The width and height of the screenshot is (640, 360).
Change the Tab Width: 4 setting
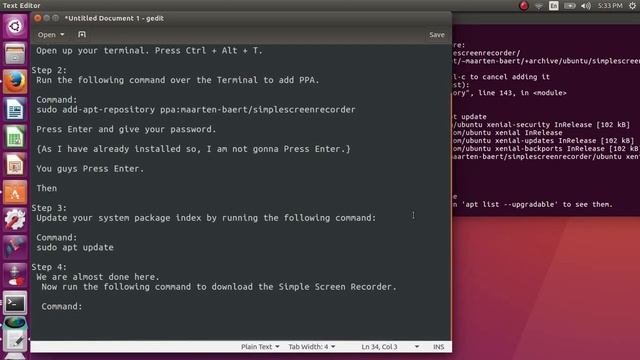point(312,347)
